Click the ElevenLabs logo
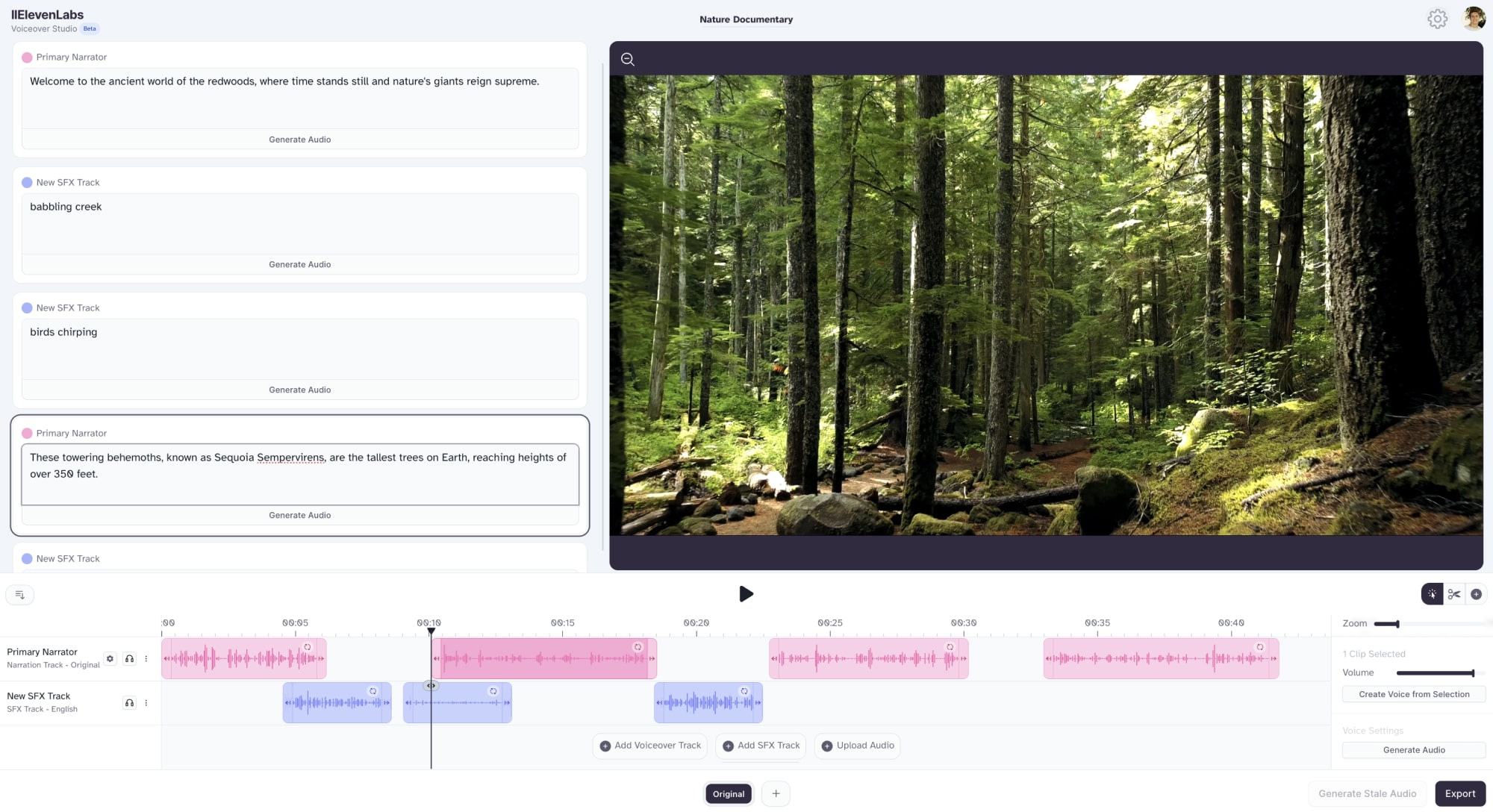The width and height of the screenshot is (1493, 812). pyautogui.click(x=46, y=14)
